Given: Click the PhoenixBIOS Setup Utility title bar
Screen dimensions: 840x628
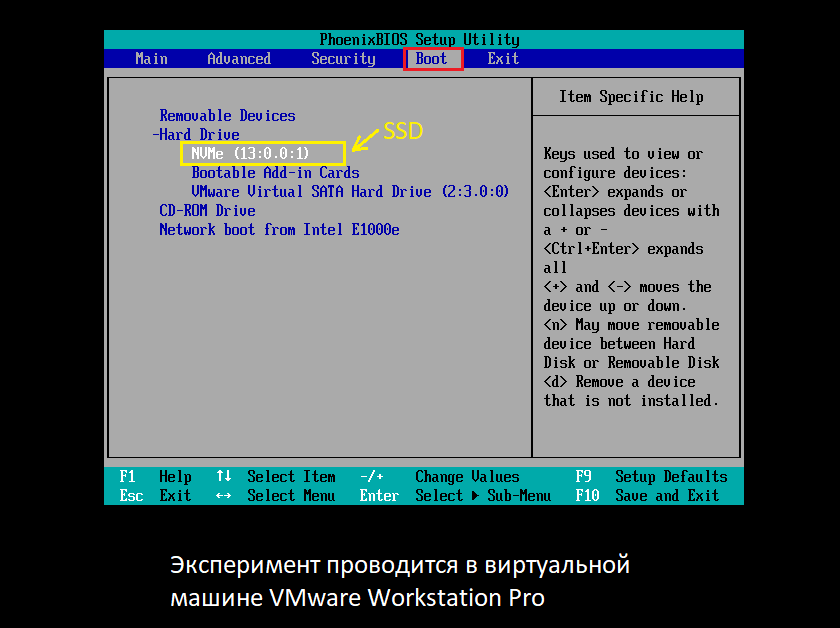Looking at the screenshot, I should (x=419, y=39).
